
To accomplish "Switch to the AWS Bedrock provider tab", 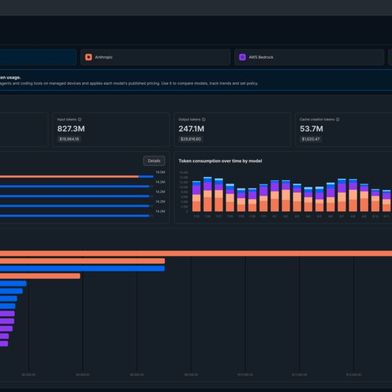I will click(x=309, y=57).
